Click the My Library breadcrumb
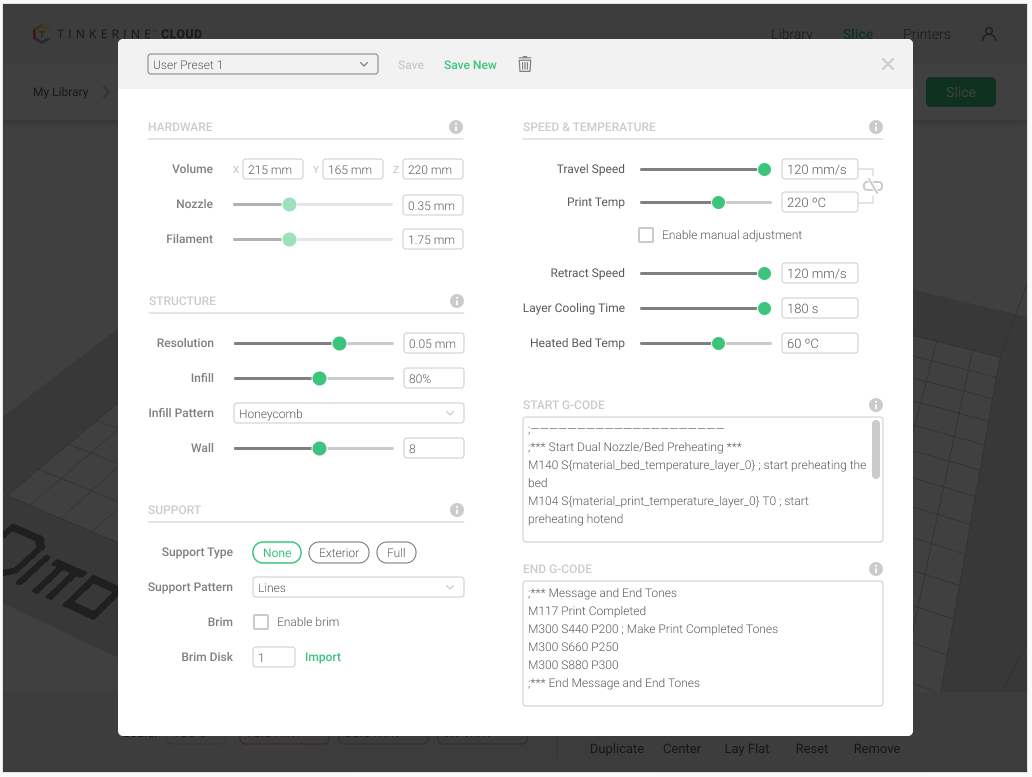1032x777 pixels. (x=61, y=92)
